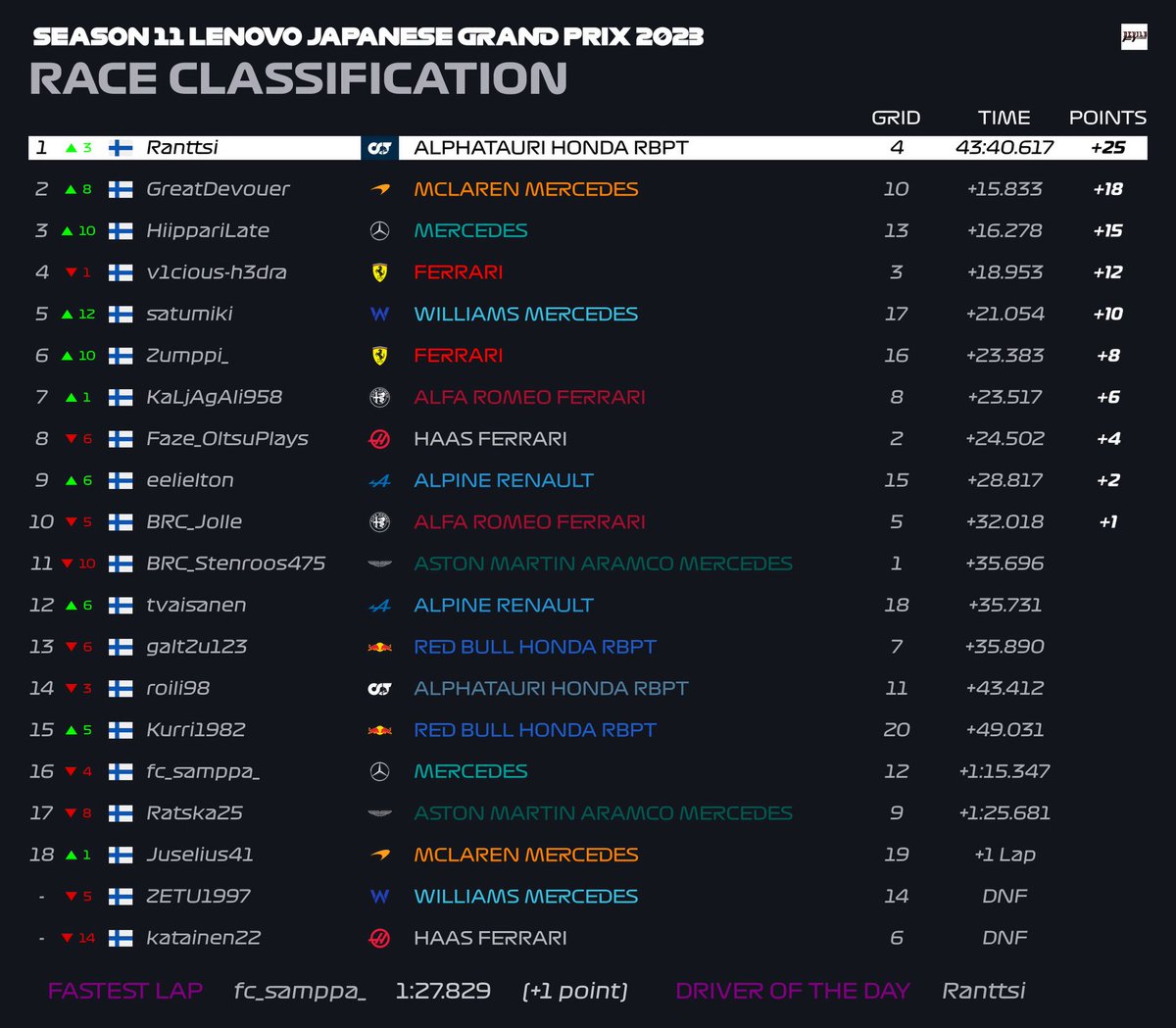Click the DNF result in ZETU1997's row
The image size is (1176, 1028).
[1004, 897]
